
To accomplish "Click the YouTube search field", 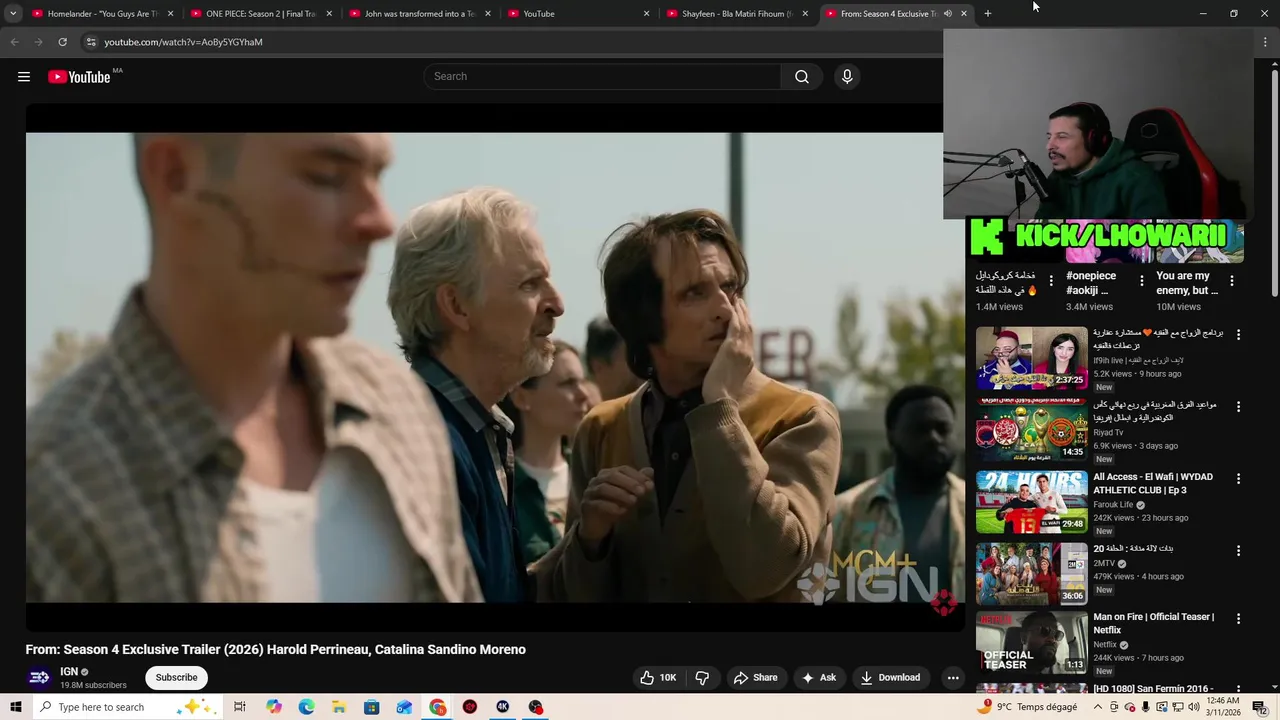I will tap(602, 77).
